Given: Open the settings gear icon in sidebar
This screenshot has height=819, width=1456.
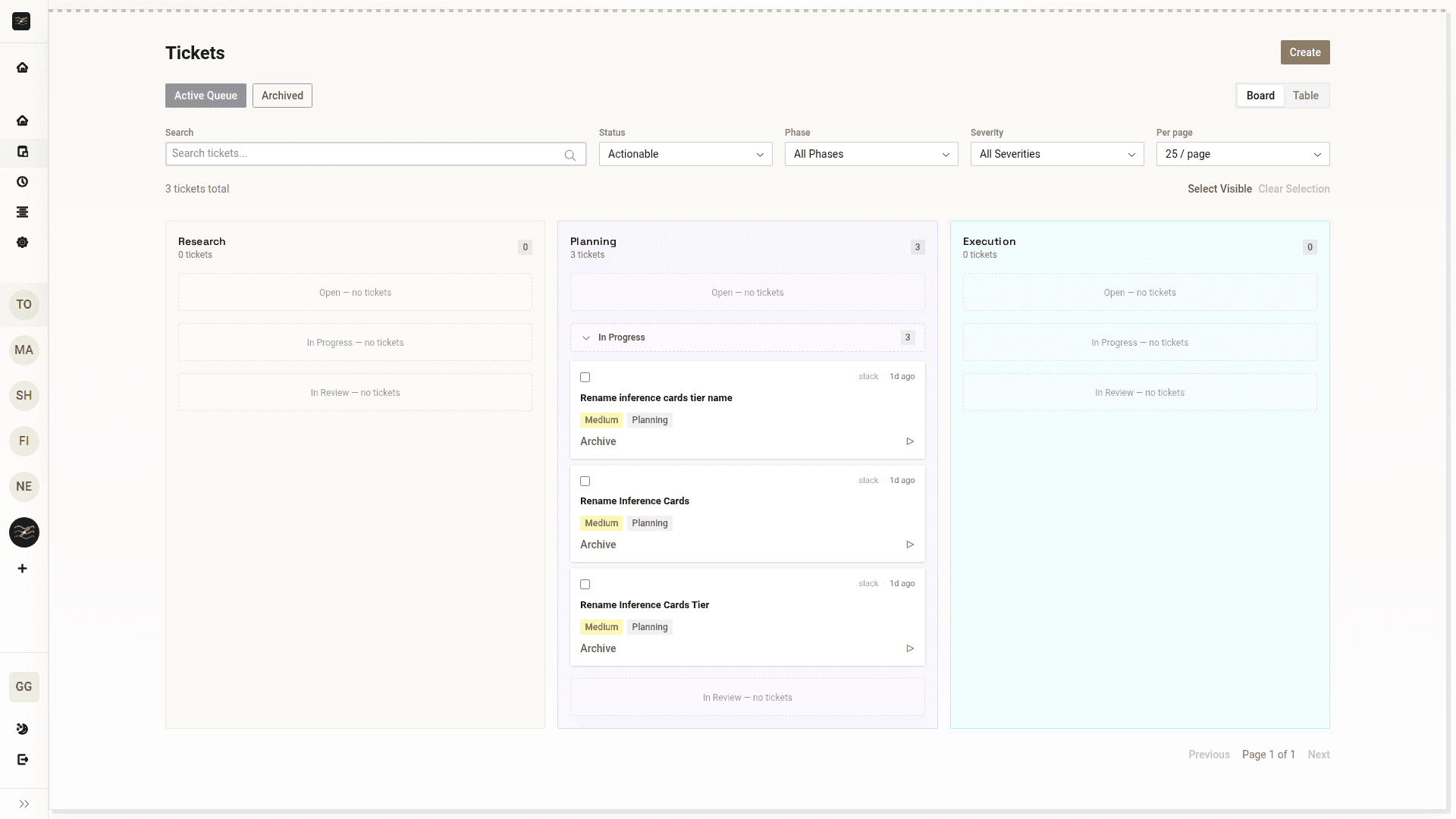Looking at the screenshot, I should point(23,243).
